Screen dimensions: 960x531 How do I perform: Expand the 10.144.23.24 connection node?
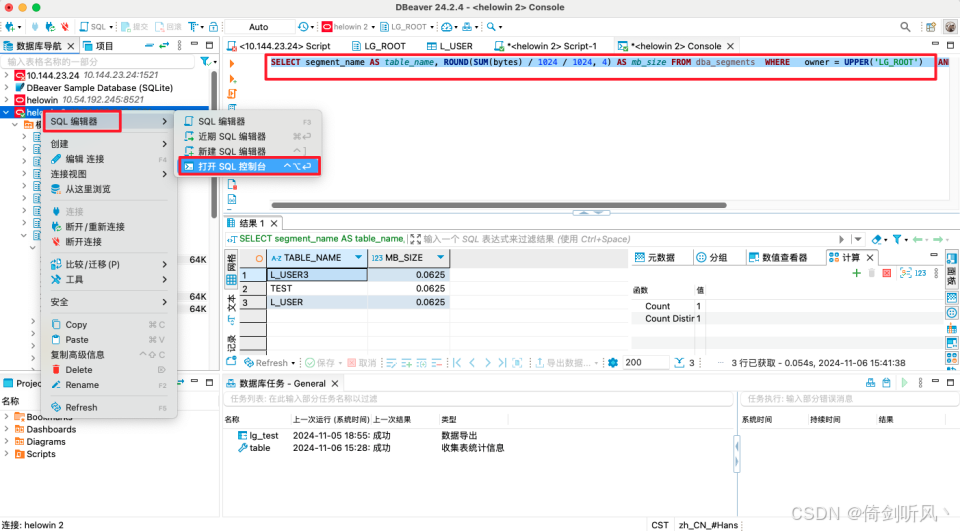tap(7, 75)
